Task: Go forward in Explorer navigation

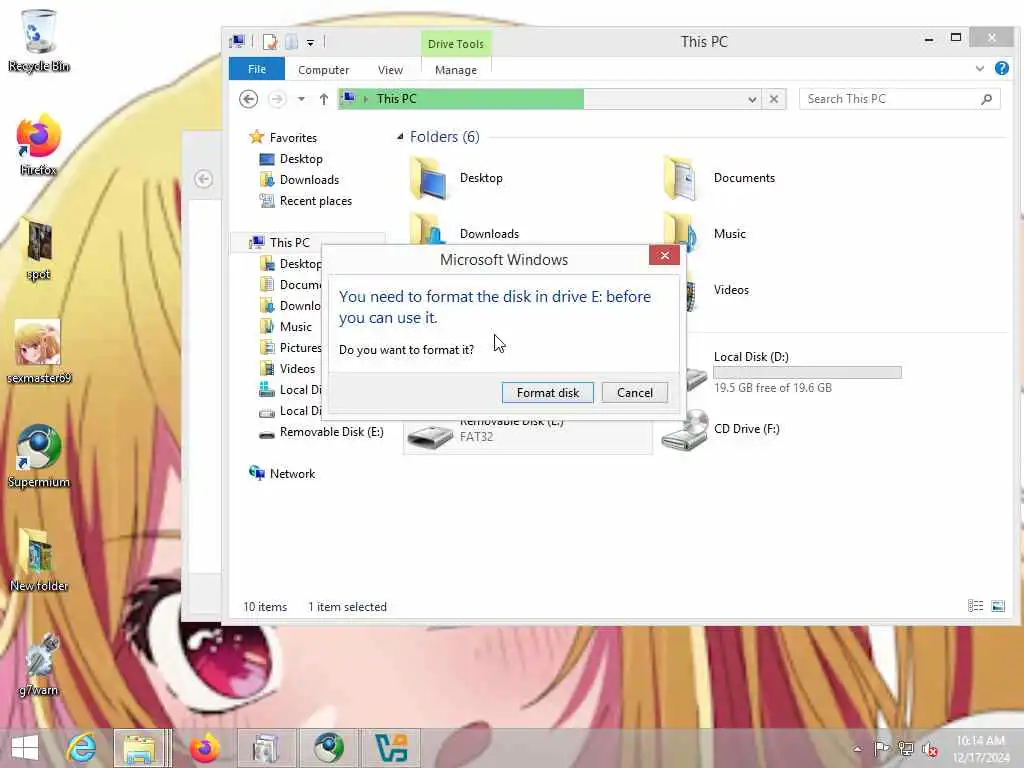Action: point(277,99)
